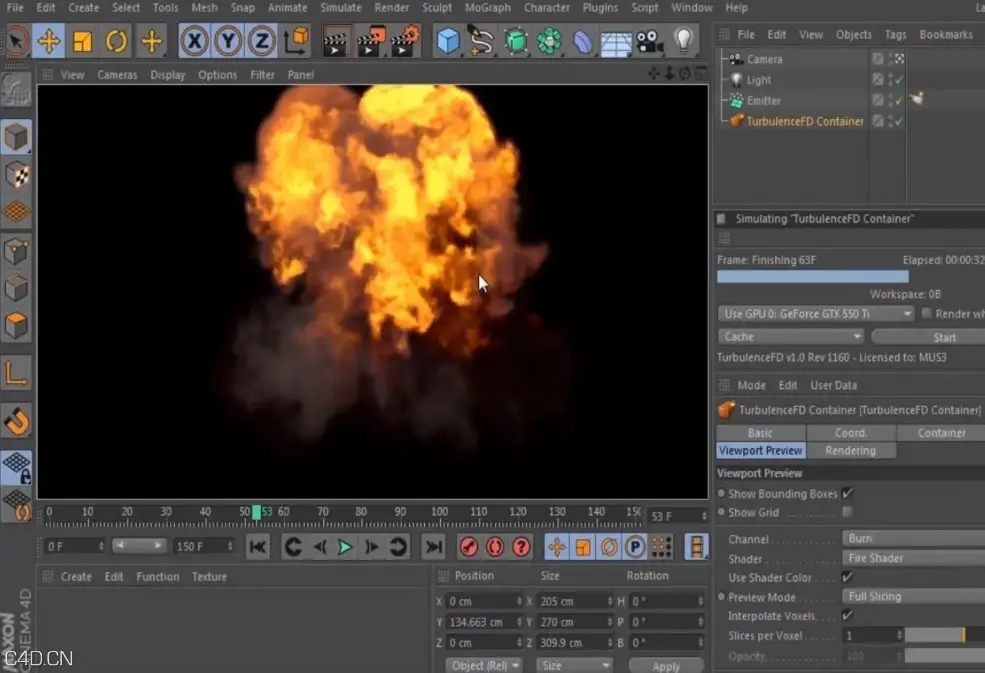Toggle Interpolate Voxels checkbox
The image size is (985, 673).
coord(847,615)
